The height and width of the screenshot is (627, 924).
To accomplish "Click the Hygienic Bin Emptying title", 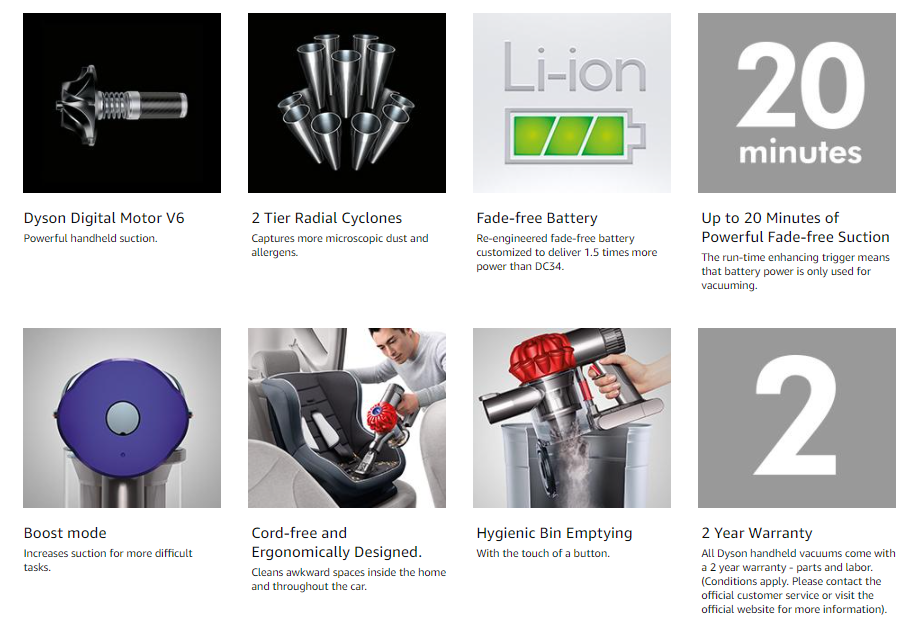I will point(554,533).
